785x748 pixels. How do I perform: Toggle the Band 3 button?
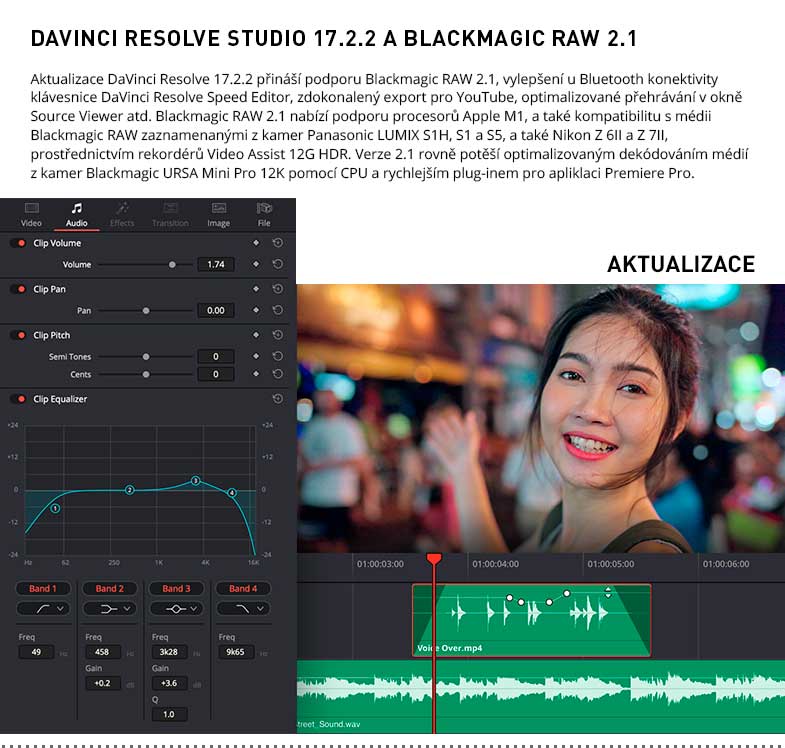pos(176,588)
